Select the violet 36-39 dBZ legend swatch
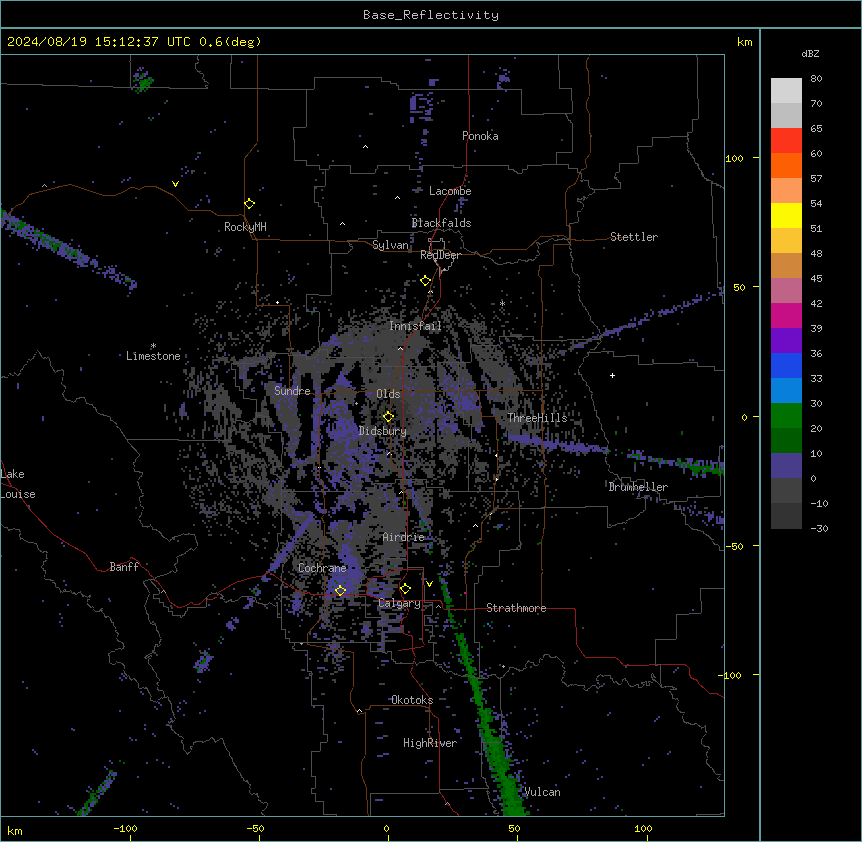 coord(786,341)
